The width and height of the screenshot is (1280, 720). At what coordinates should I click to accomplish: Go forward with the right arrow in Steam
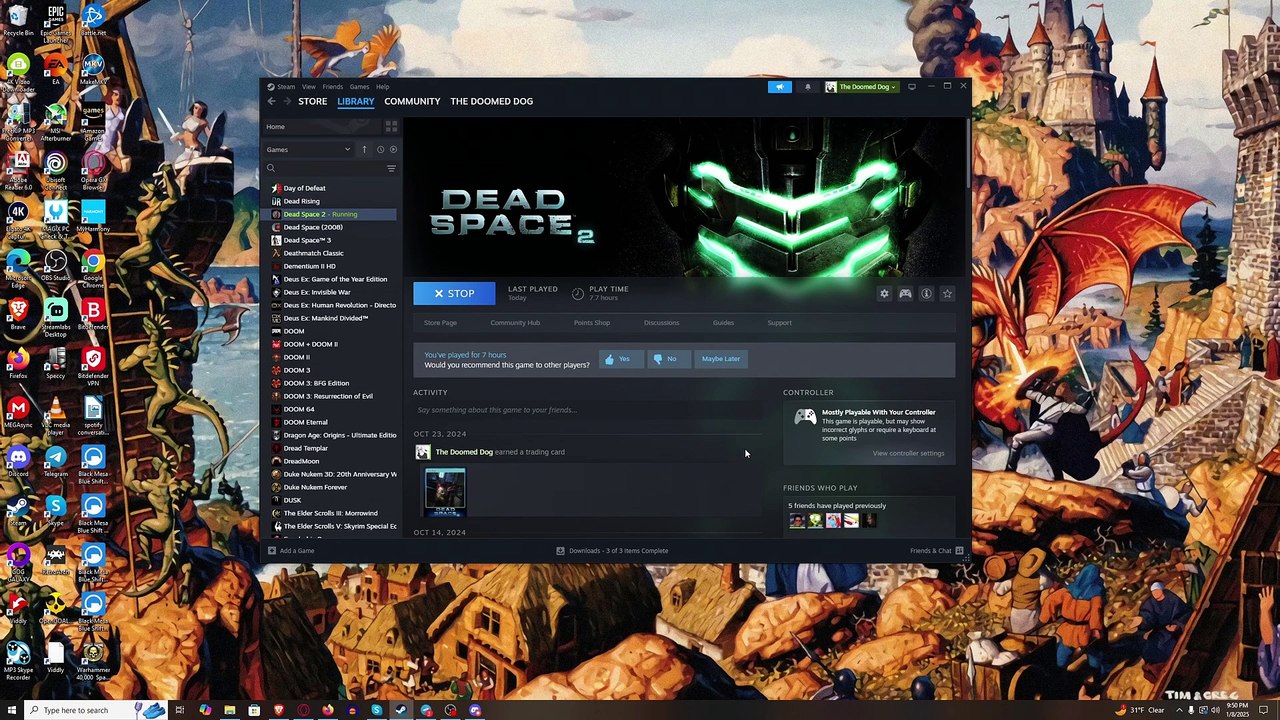tap(286, 101)
